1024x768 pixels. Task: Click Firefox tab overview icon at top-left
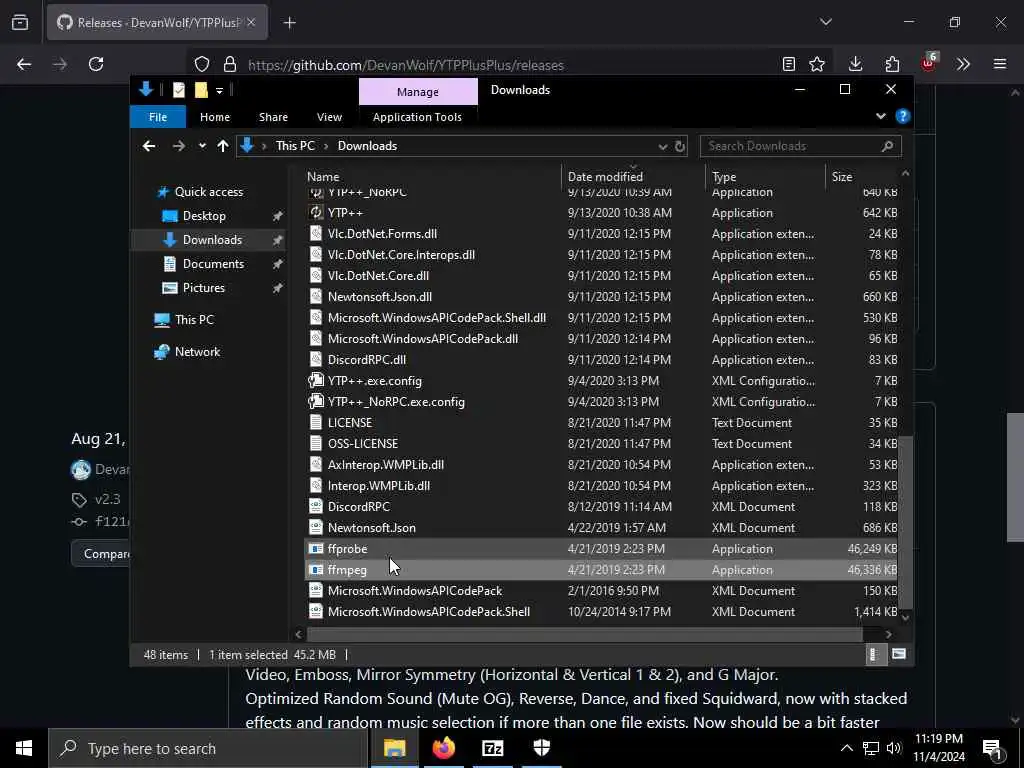click(20, 23)
